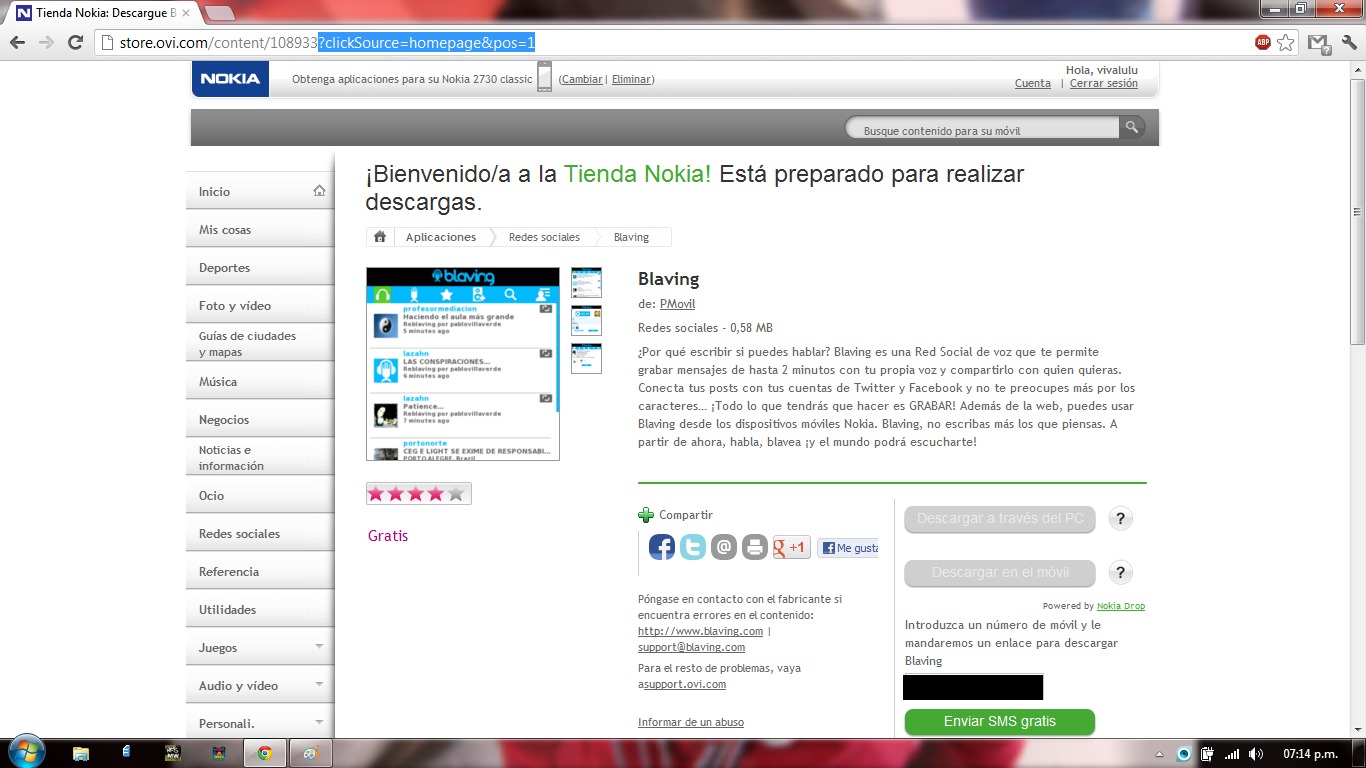Image resolution: width=1366 pixels, height=768 pixels.
Task: Open the PMovil publisher link
Action: coord(677,304)
